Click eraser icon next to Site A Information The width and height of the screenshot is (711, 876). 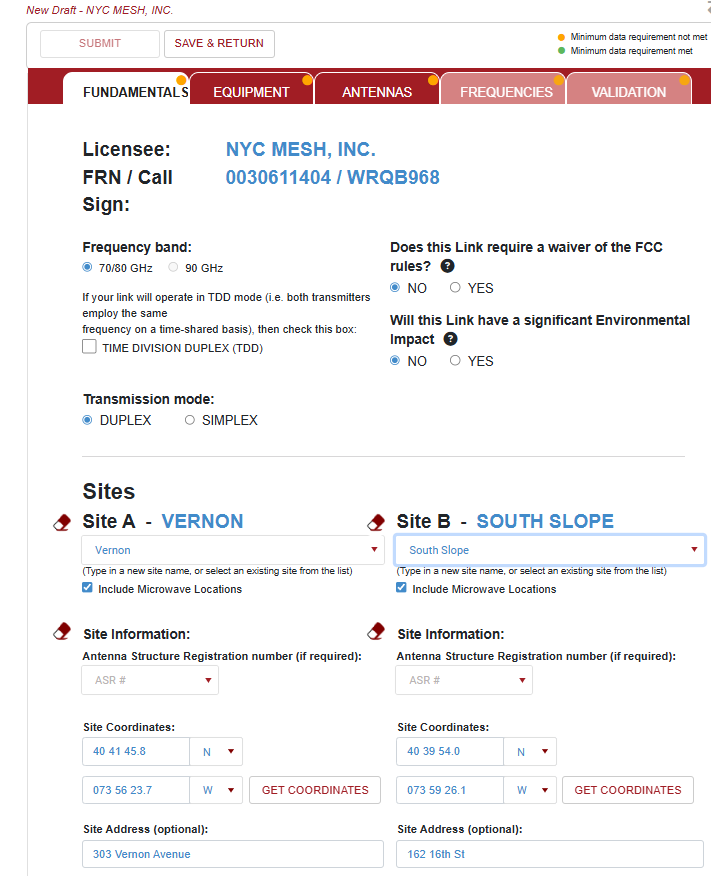click(x=62, y=631)
